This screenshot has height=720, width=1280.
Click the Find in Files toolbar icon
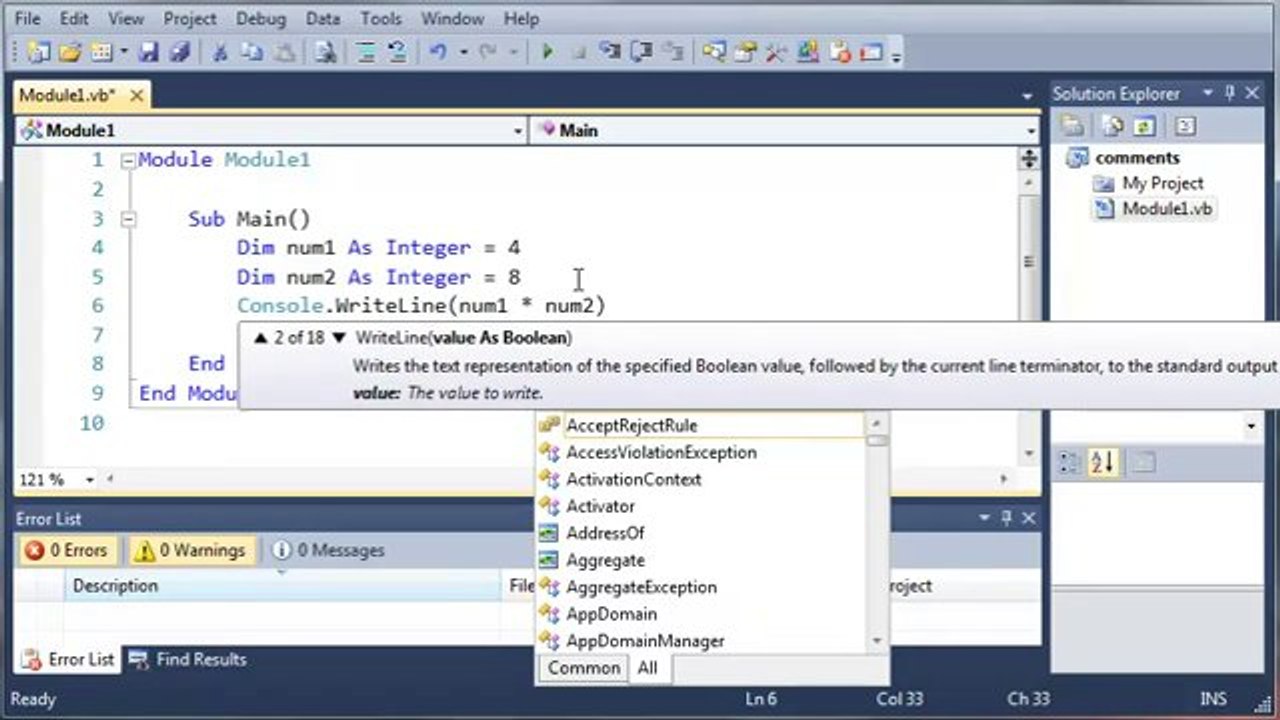pos(325,53)
